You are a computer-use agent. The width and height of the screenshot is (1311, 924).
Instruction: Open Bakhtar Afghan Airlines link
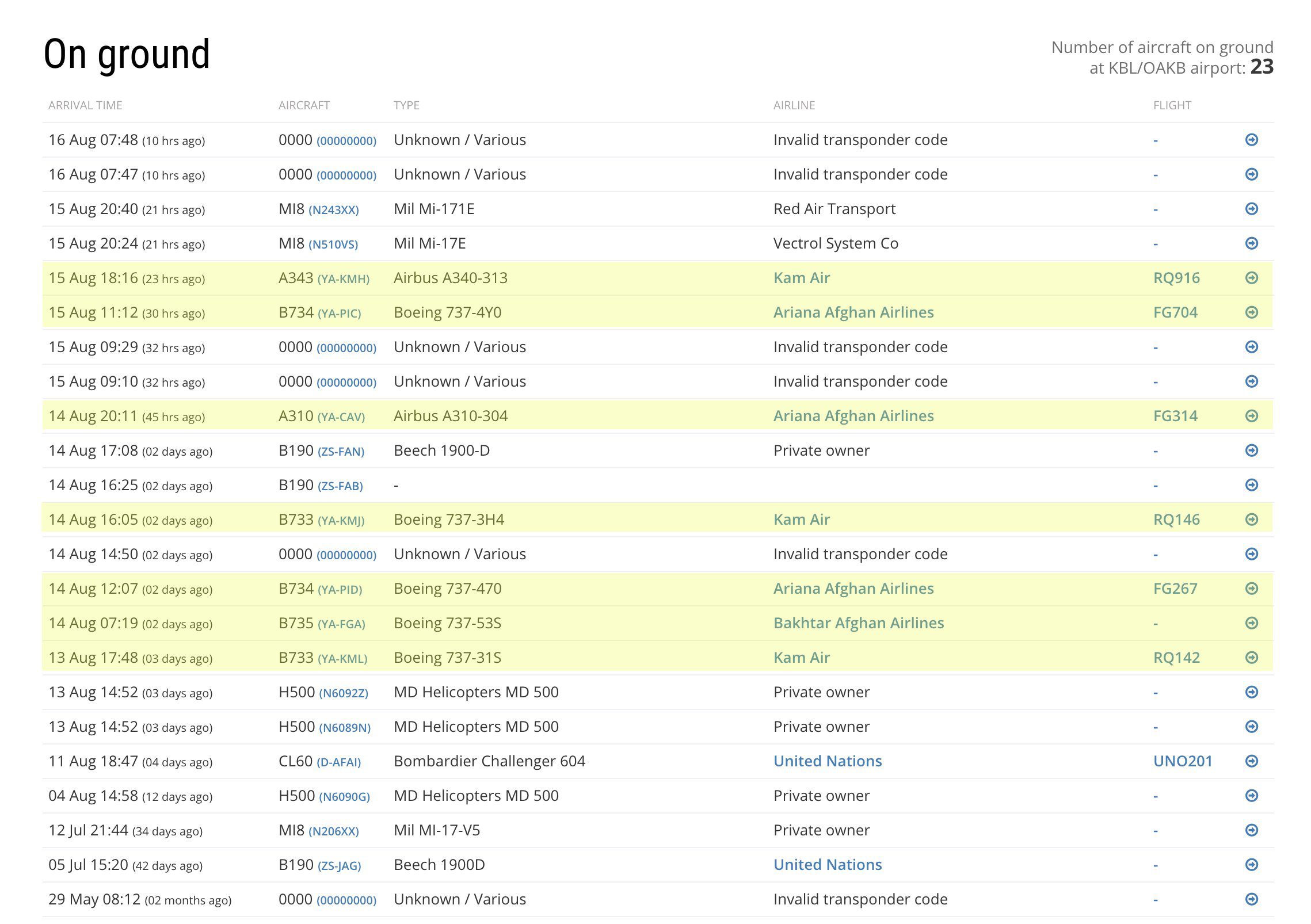[858, 623]
